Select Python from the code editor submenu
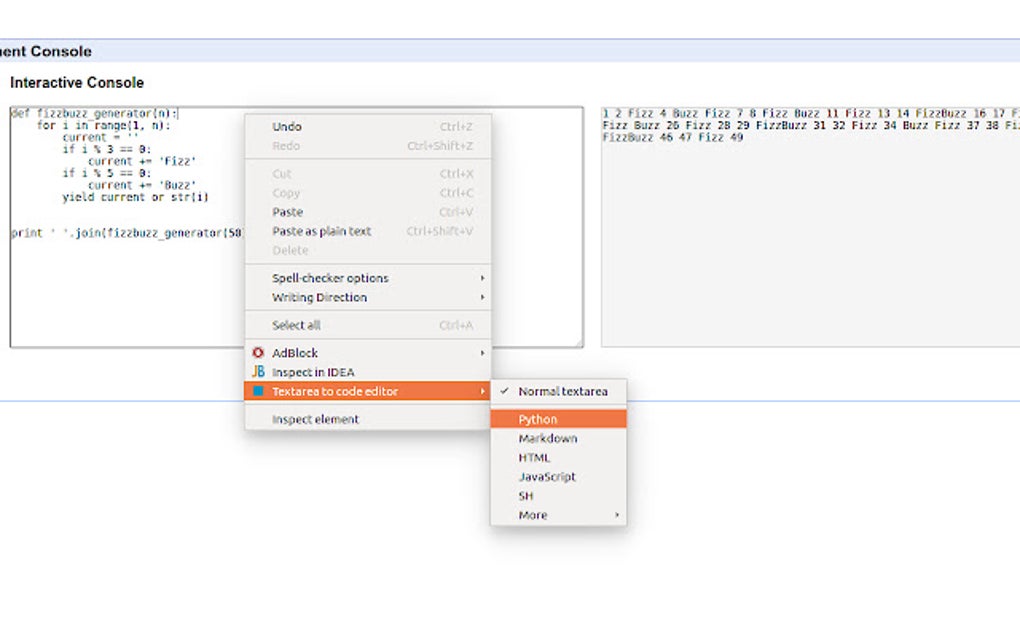This screenshot has height=638, width=1020. click(537, 419)
